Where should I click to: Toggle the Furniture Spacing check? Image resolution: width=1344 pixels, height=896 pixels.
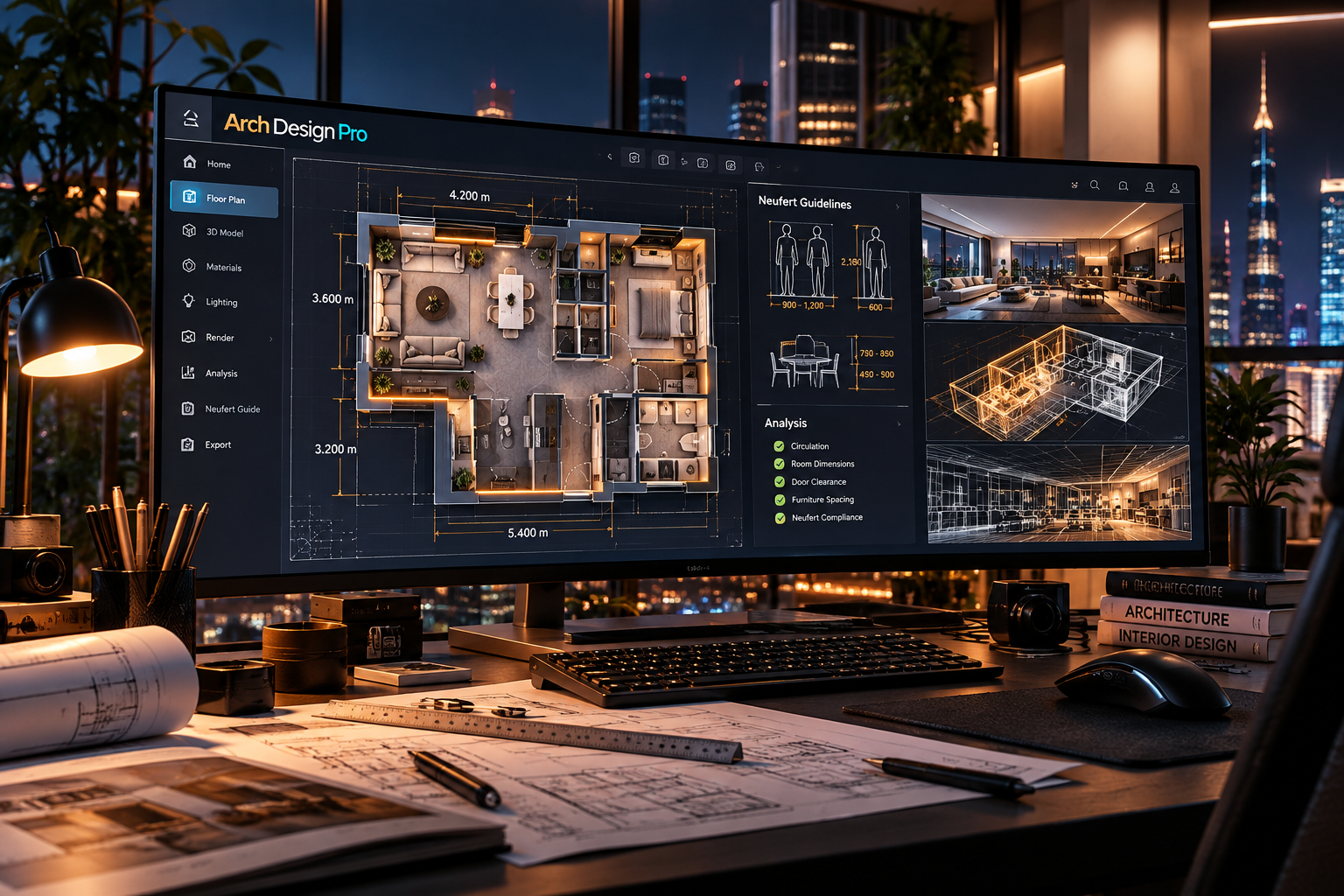click(x=780, y=500)
